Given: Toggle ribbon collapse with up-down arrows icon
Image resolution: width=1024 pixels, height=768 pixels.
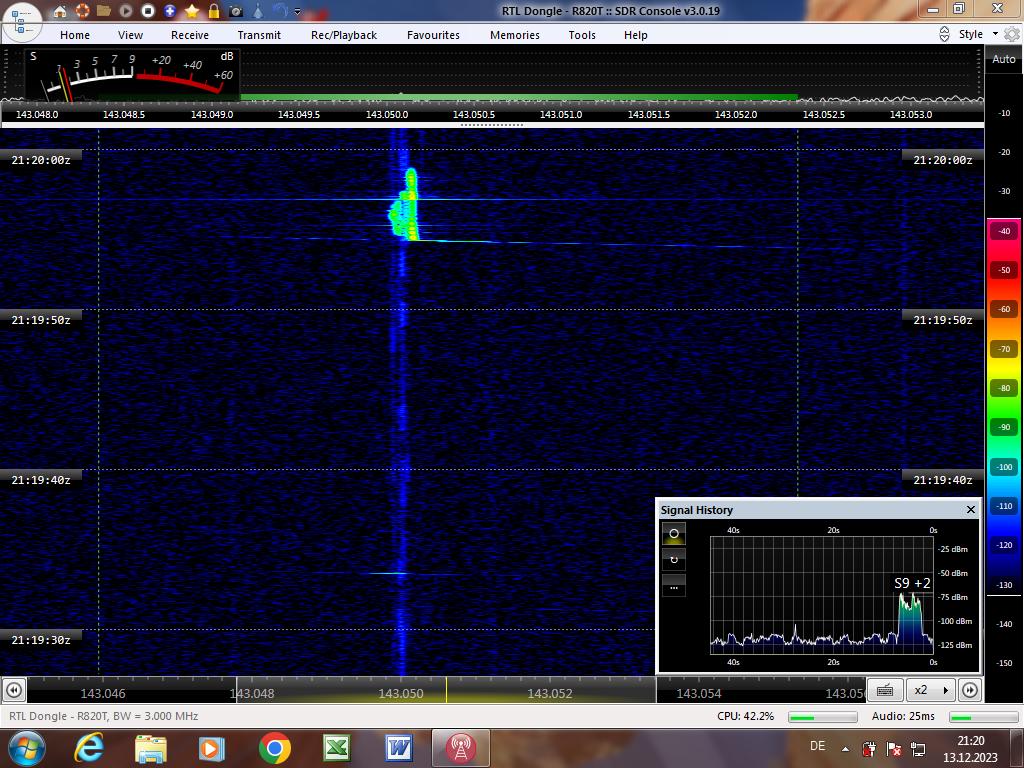Looking at the screenshot, I should coord(944,35).
